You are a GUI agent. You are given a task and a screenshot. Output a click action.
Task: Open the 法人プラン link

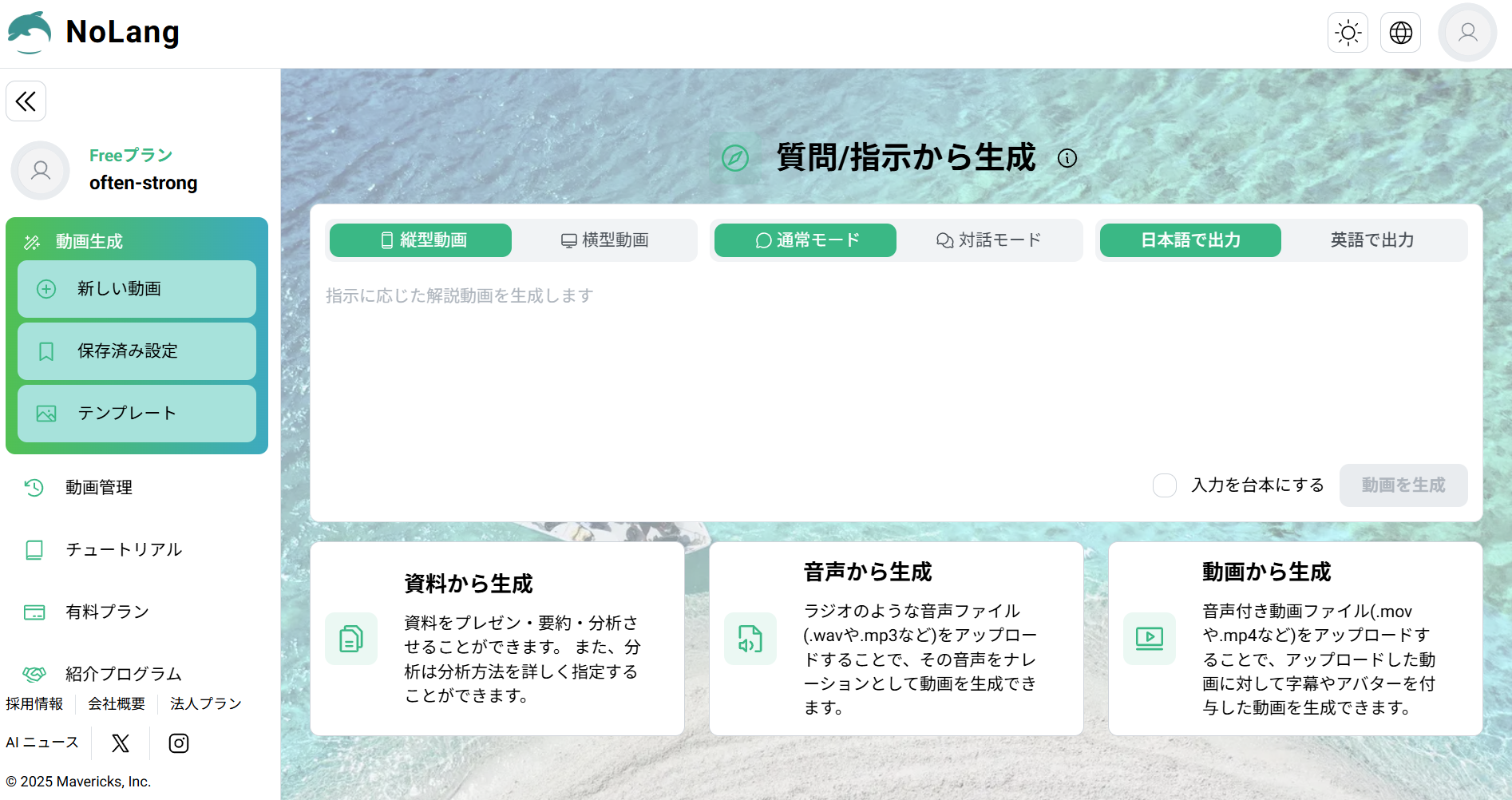(205, 703)
